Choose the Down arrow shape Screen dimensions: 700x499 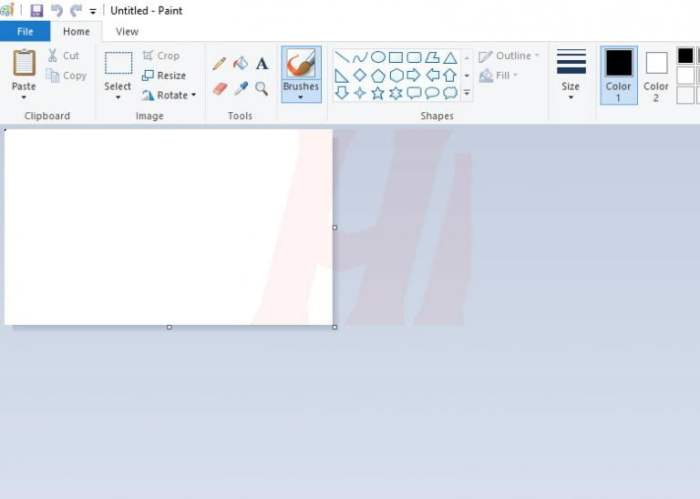[x=342, y=93]
